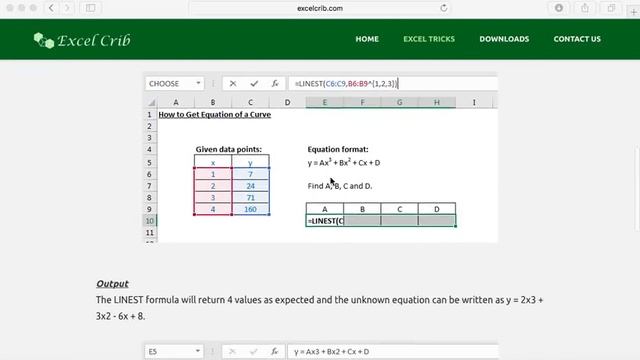The image size is (640, 360).
Task: Click the Safari forward arrow
Action: (67, 8)
